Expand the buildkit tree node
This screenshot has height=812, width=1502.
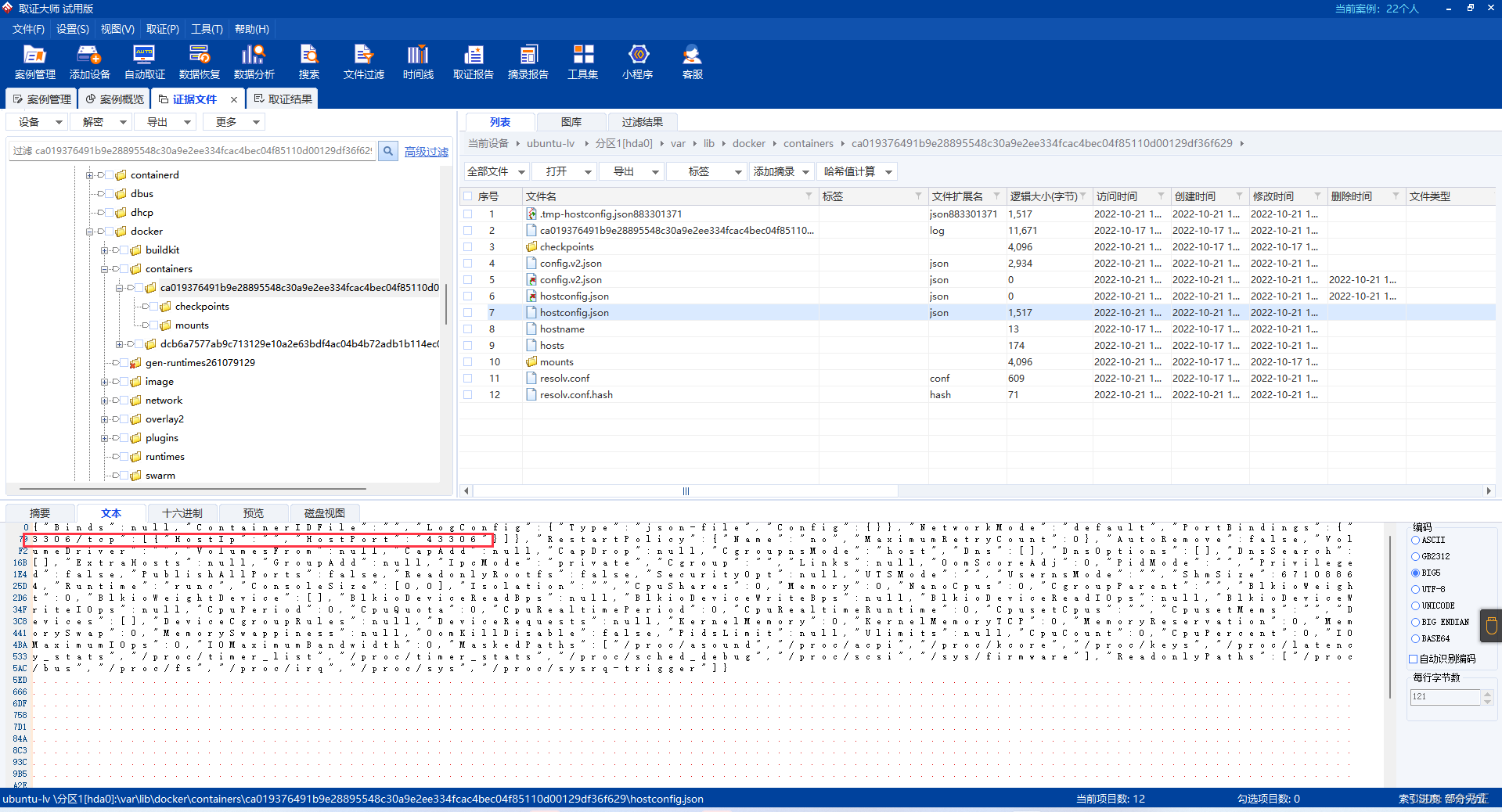(104, 250)
